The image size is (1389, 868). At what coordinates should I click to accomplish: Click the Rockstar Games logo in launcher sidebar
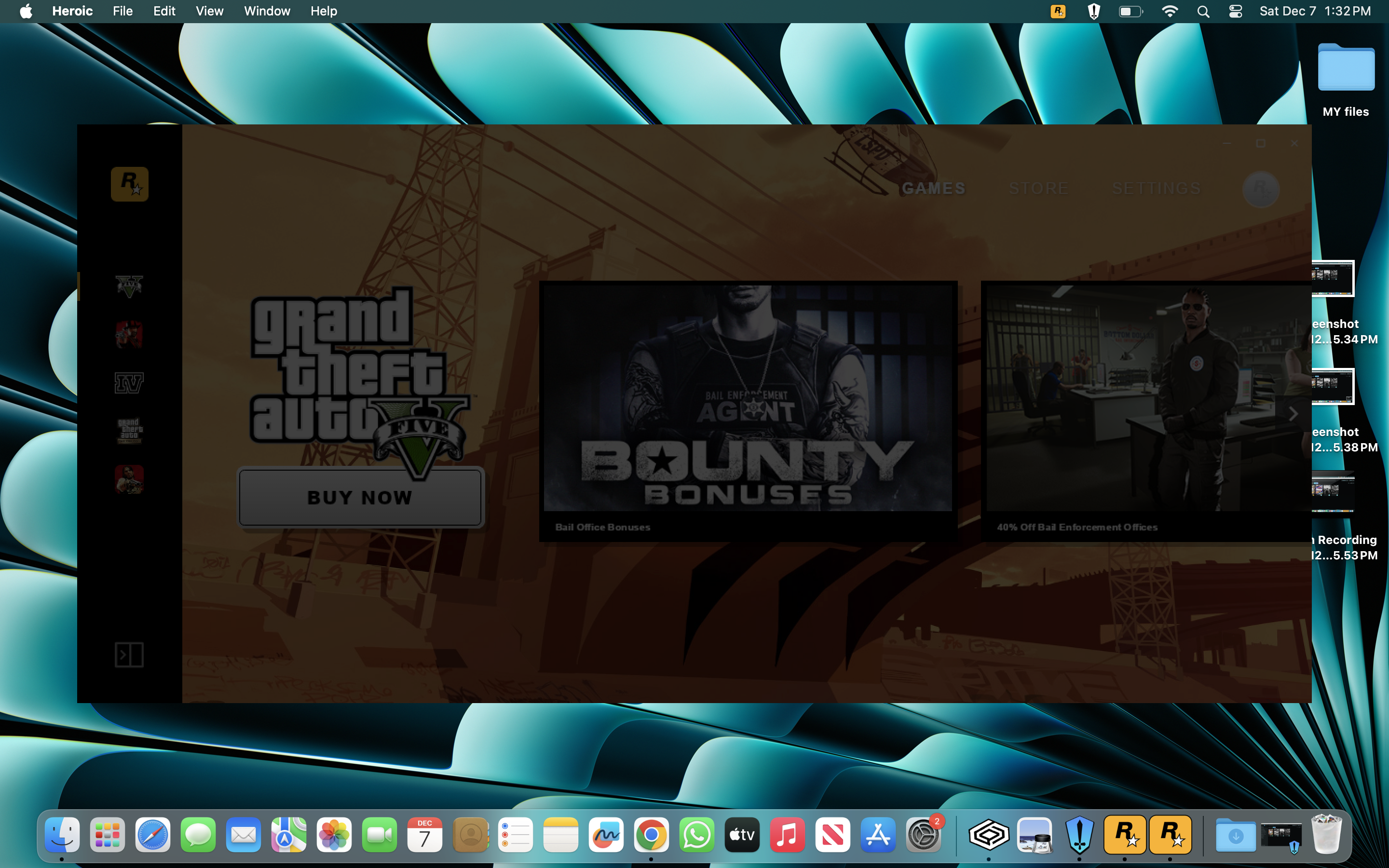(x=129, y=184)
